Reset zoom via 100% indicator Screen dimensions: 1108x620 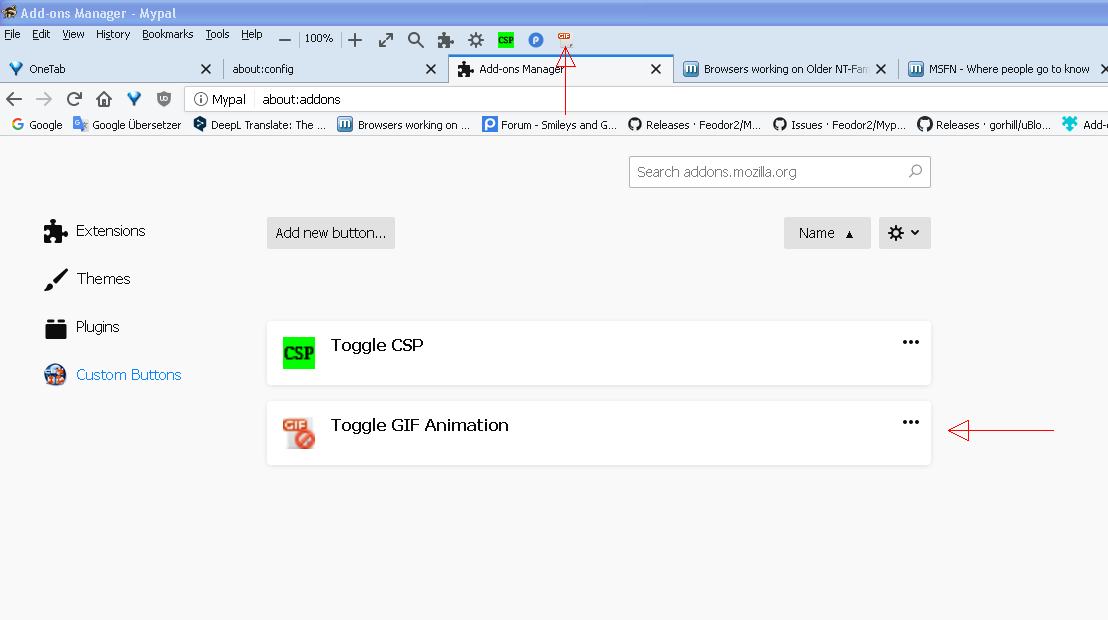click(x=319, y=39)
